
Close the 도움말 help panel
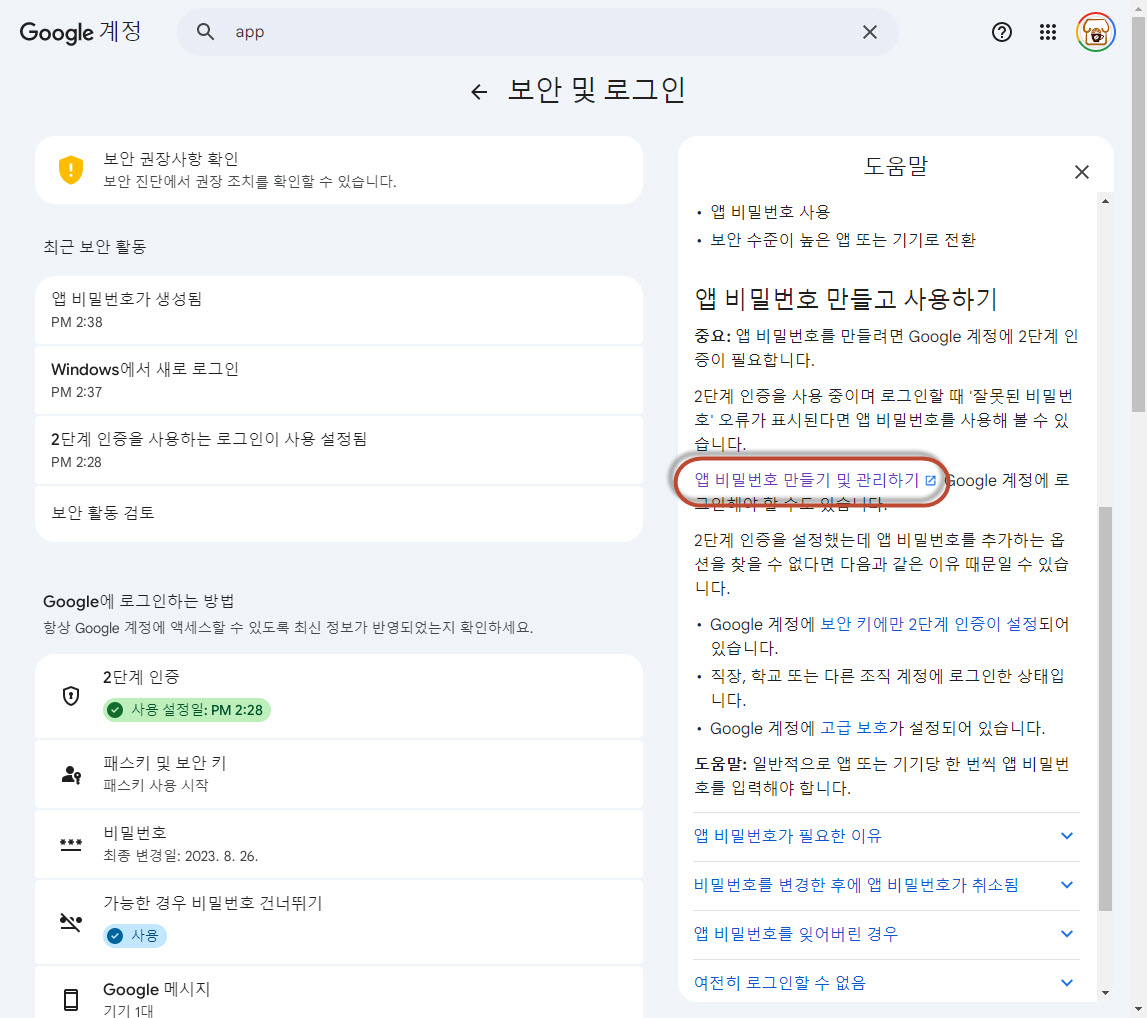point(1081,172)
